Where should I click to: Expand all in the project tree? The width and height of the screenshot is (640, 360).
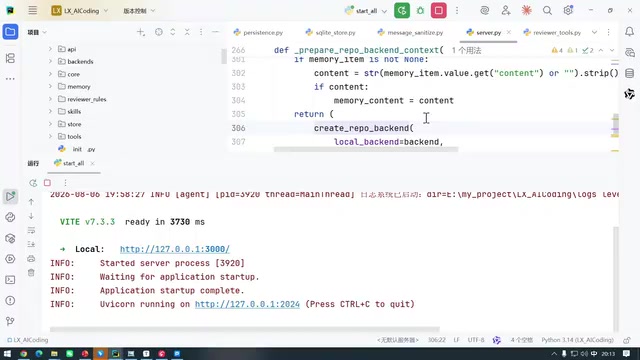pos(173,32)
